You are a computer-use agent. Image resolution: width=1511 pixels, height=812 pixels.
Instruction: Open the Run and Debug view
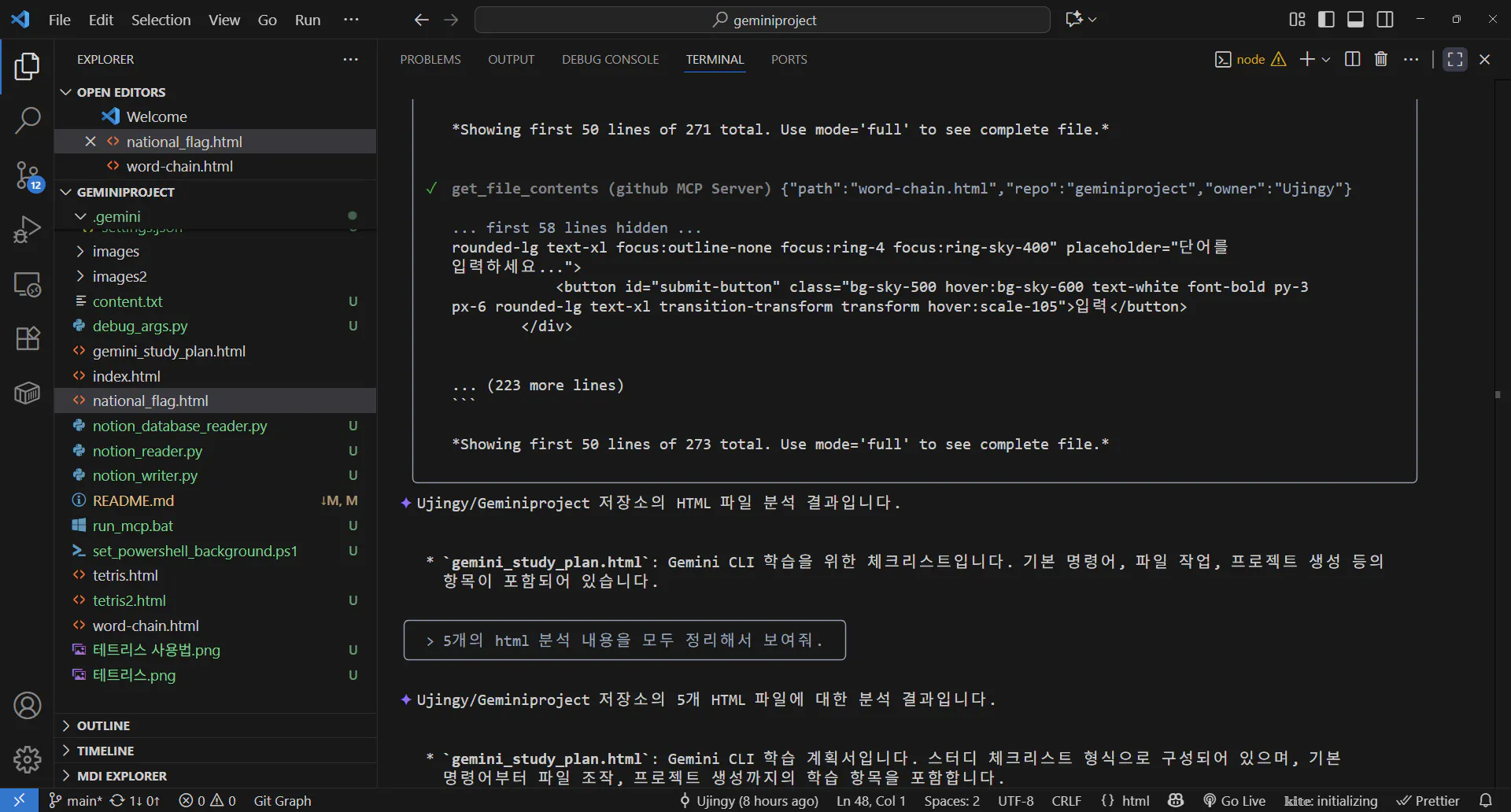pos(28,228)
